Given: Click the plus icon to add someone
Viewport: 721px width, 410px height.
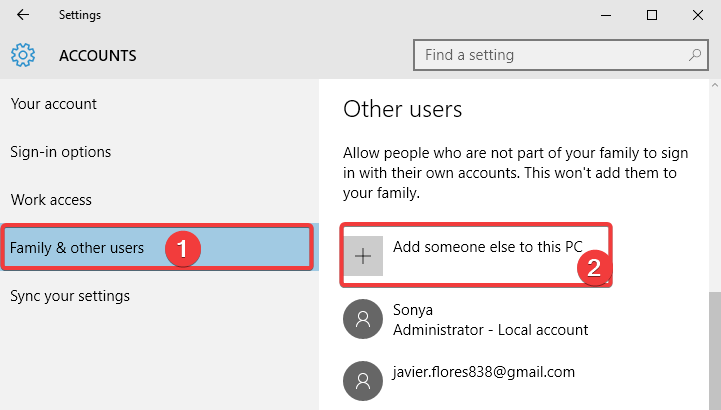Looking at the screenshot, I should click(x=363, y=257).
